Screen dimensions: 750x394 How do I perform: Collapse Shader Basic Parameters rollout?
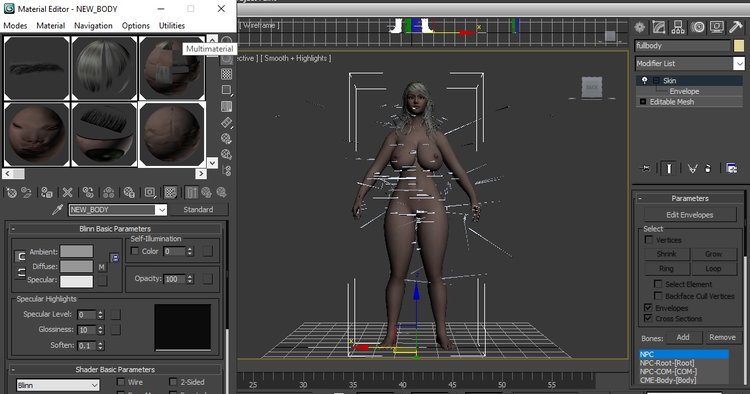(x=13, y=370)
